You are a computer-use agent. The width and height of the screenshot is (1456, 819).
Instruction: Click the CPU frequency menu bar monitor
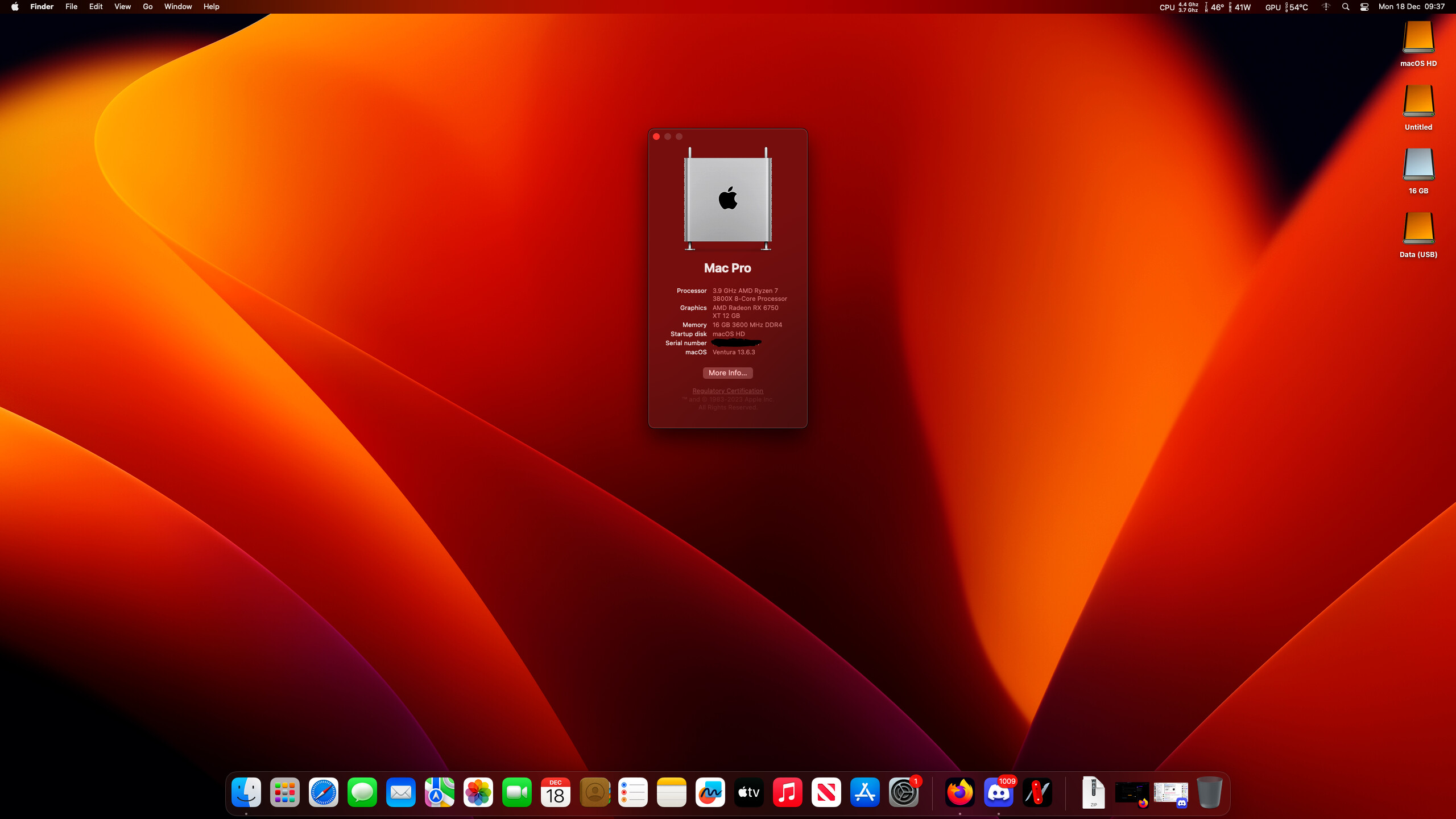1179,7
